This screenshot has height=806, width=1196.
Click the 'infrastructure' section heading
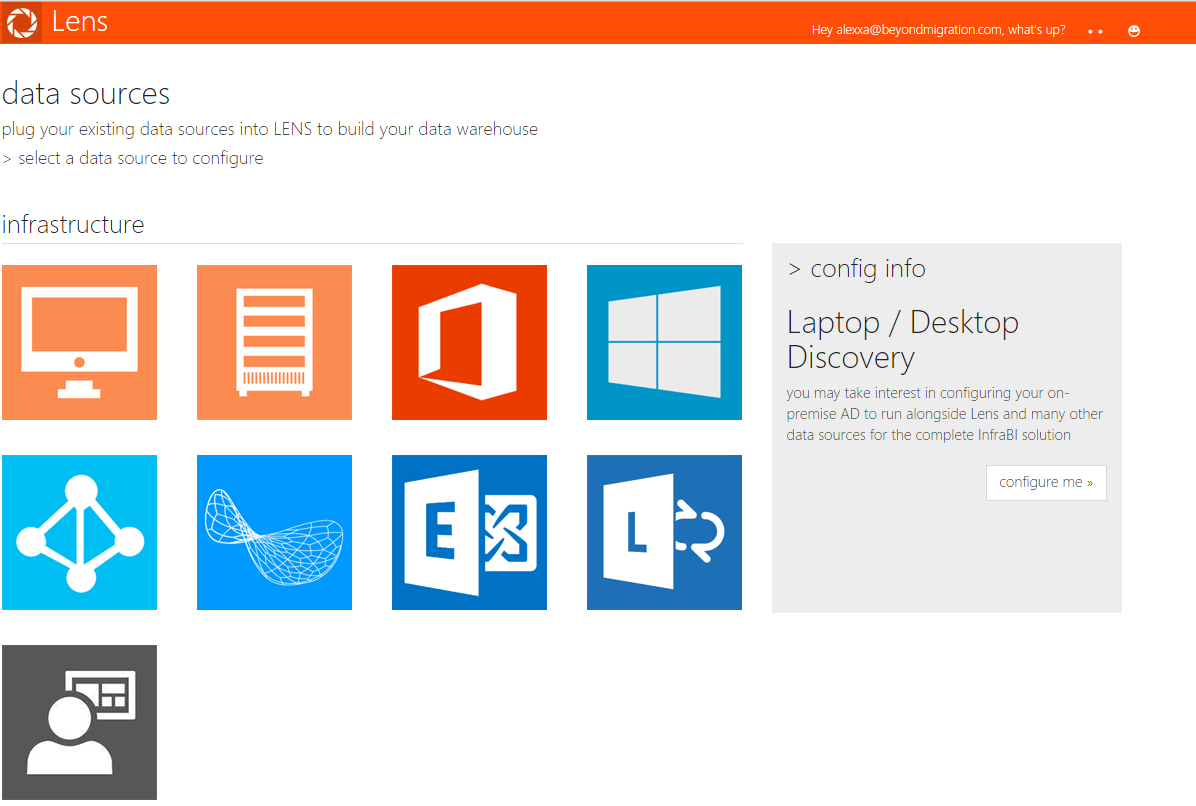(73, 224)
